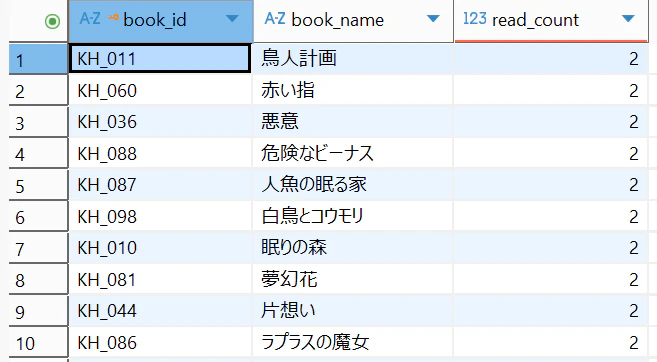
Task: Click the key icon beside book_id
Action: [x=113, y=17]
